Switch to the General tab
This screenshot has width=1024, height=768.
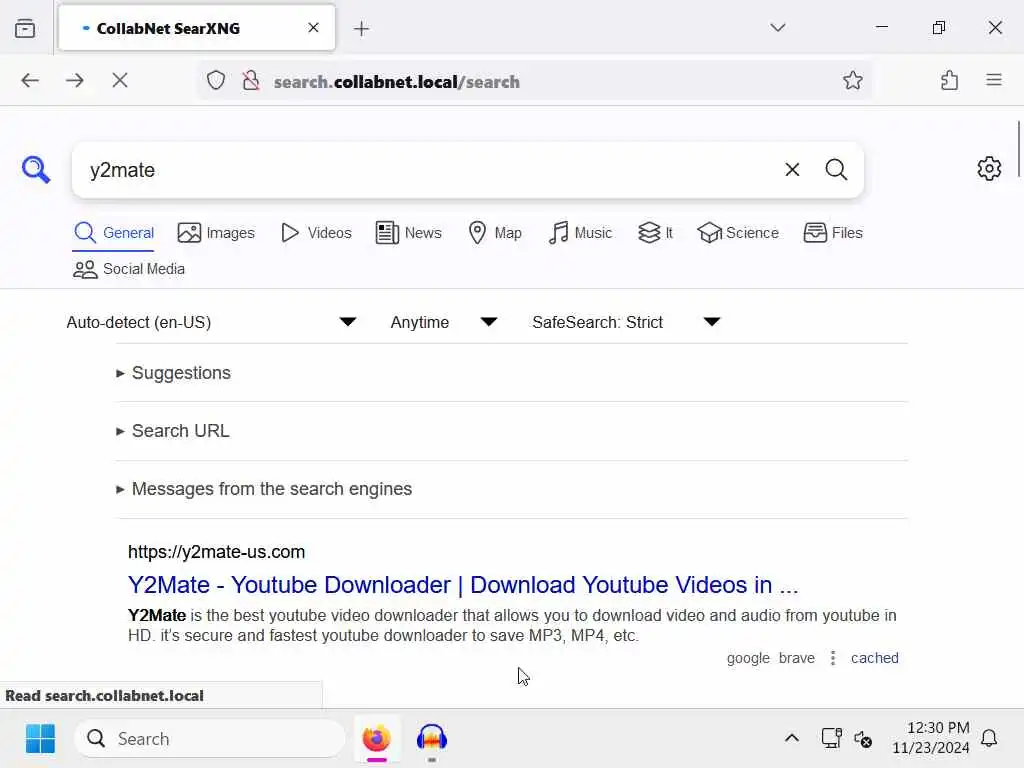[114, 233]
